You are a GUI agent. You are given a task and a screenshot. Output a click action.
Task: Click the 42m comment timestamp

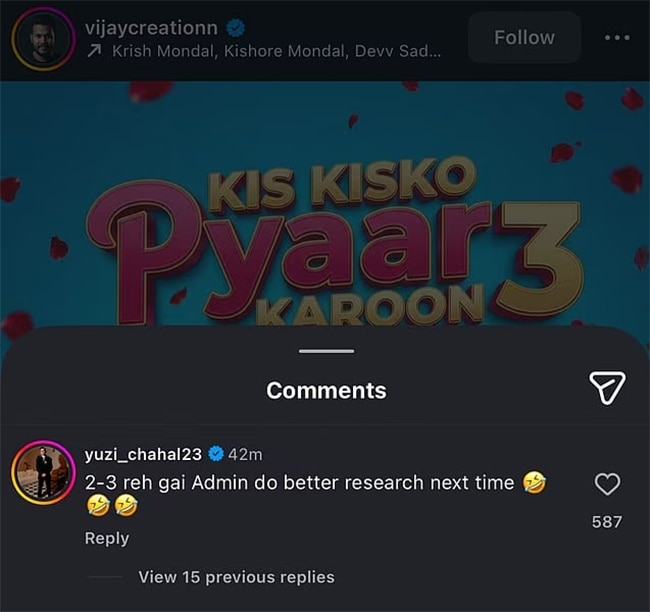245,455
